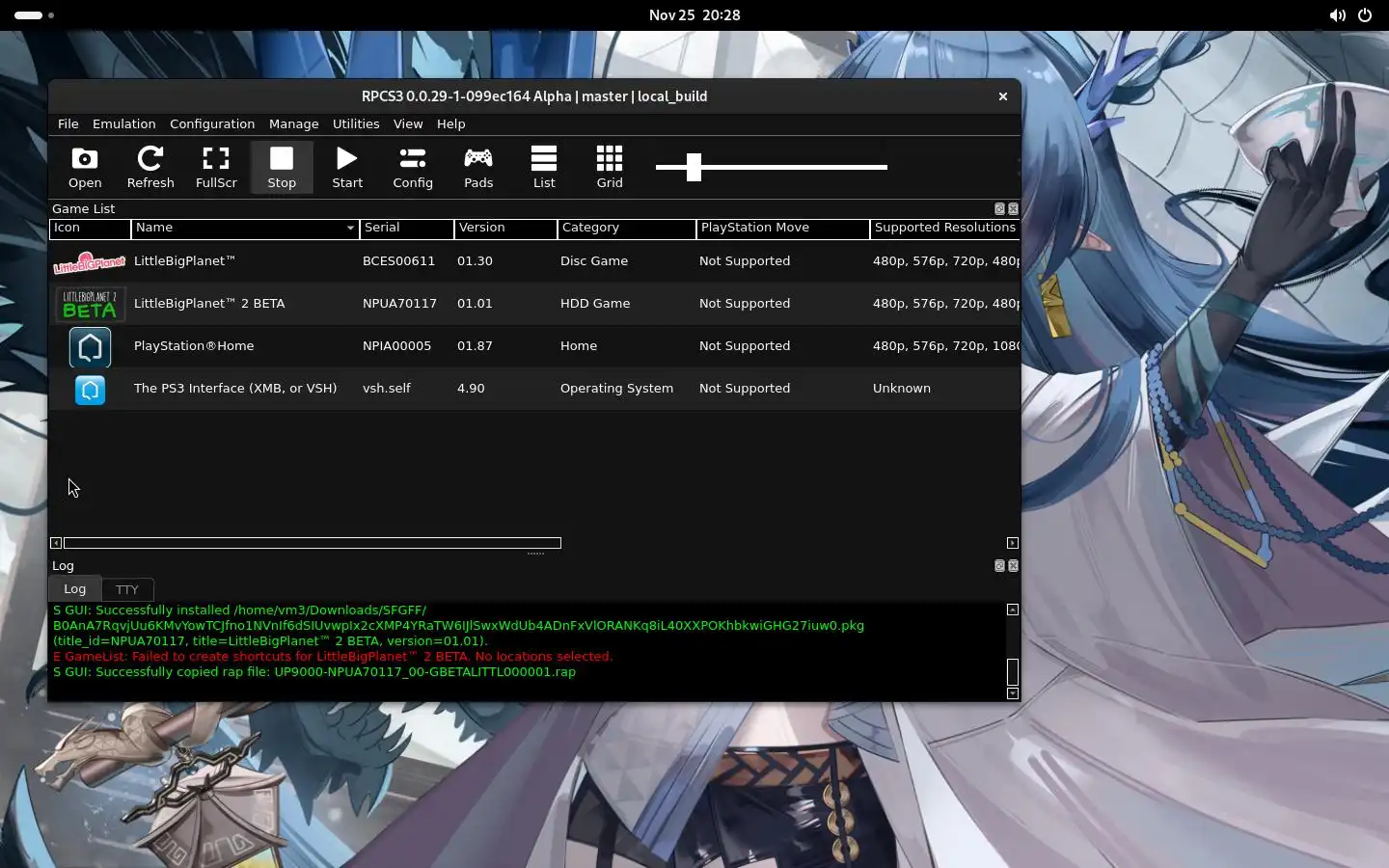Screen dimensions: 1389x868
Task: Open the Help menu
Action: [x=450, y=124]
